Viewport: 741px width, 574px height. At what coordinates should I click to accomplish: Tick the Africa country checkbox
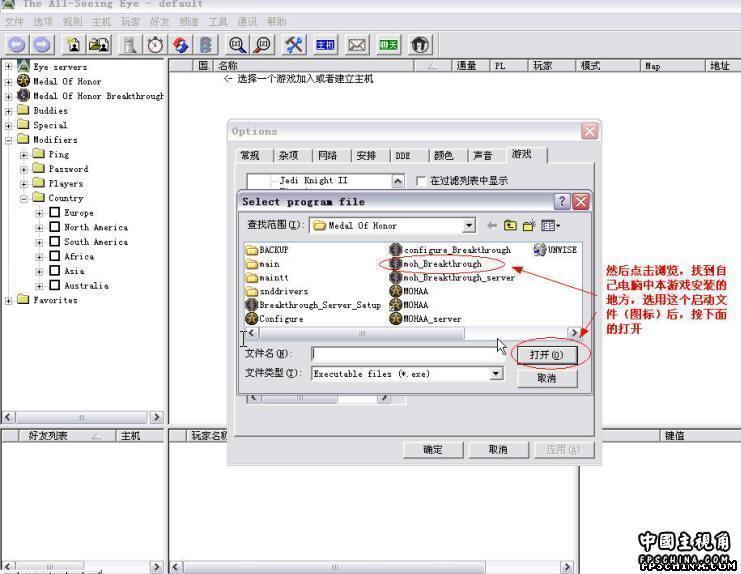54,256
